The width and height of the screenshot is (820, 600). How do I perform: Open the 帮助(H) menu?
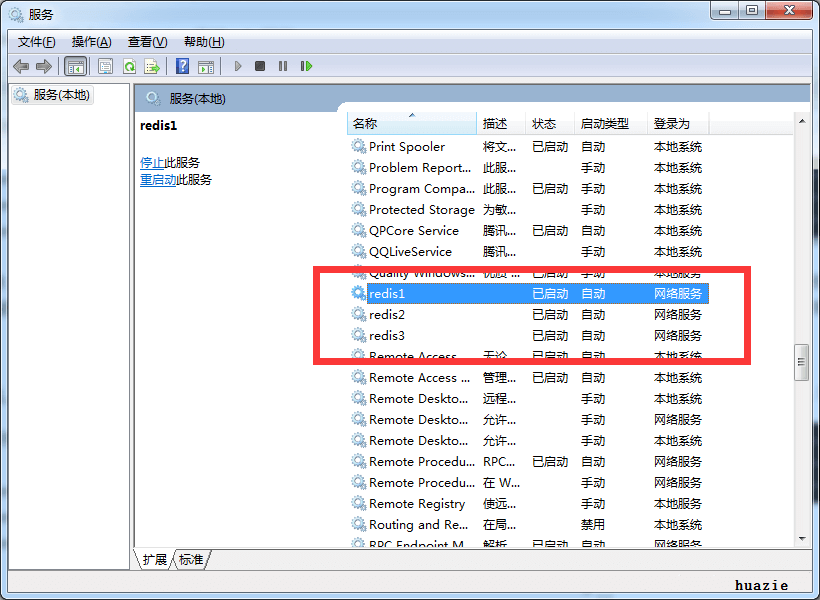(204, 42)
